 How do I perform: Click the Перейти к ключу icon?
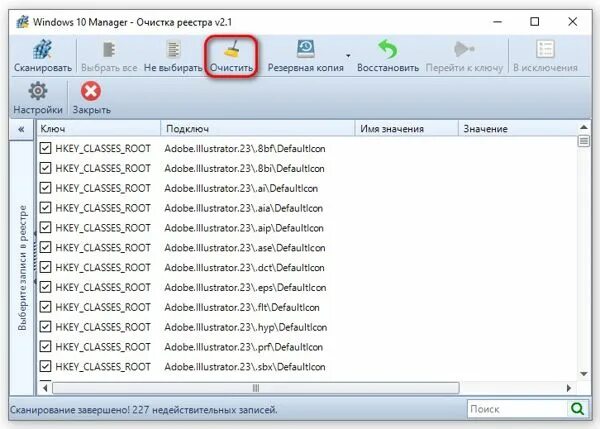click(464, 49)
